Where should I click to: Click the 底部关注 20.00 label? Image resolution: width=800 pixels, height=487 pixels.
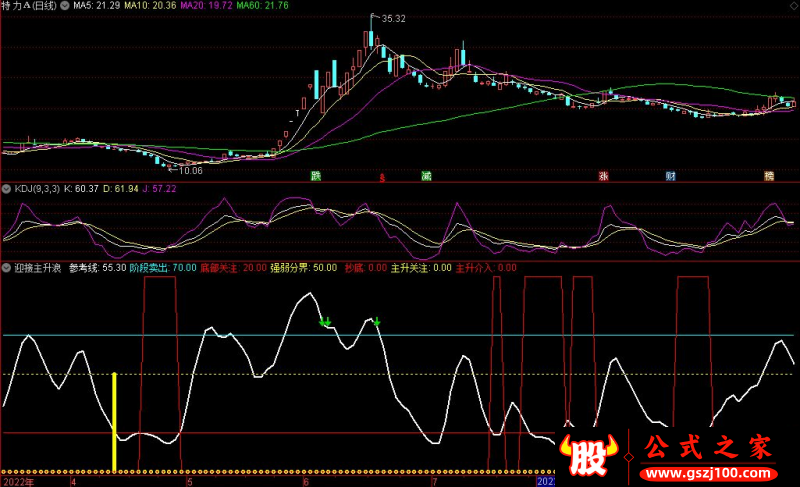(233, 268)
